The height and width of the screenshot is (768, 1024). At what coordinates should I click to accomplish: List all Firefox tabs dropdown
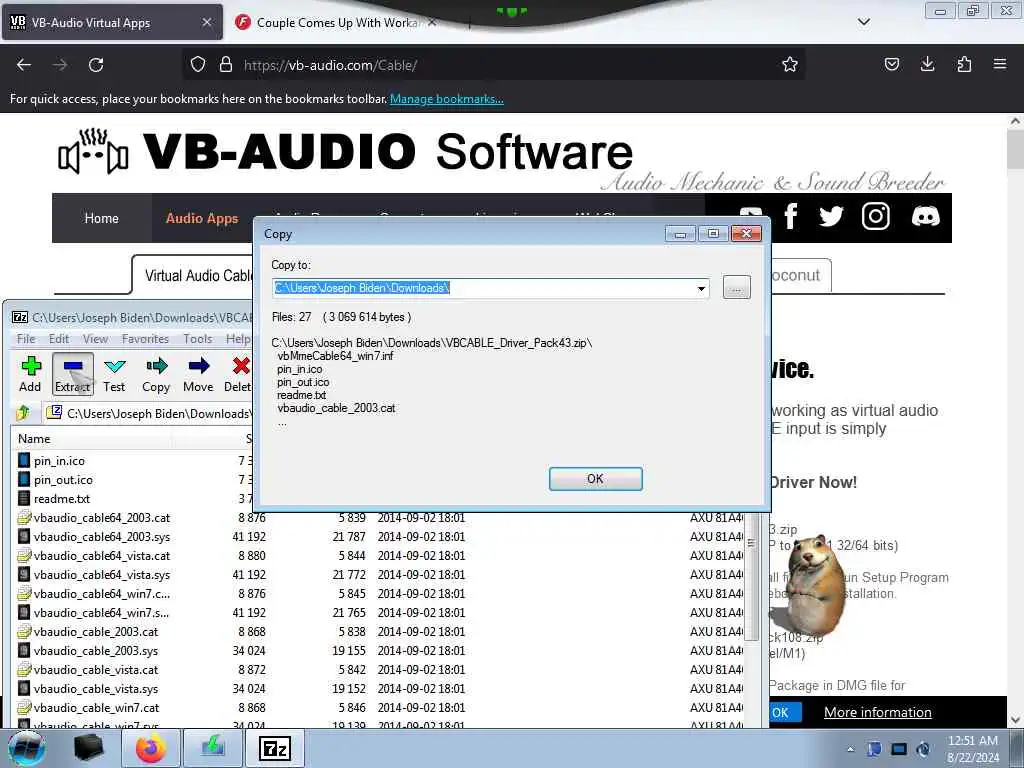click(x=863, y=22)
